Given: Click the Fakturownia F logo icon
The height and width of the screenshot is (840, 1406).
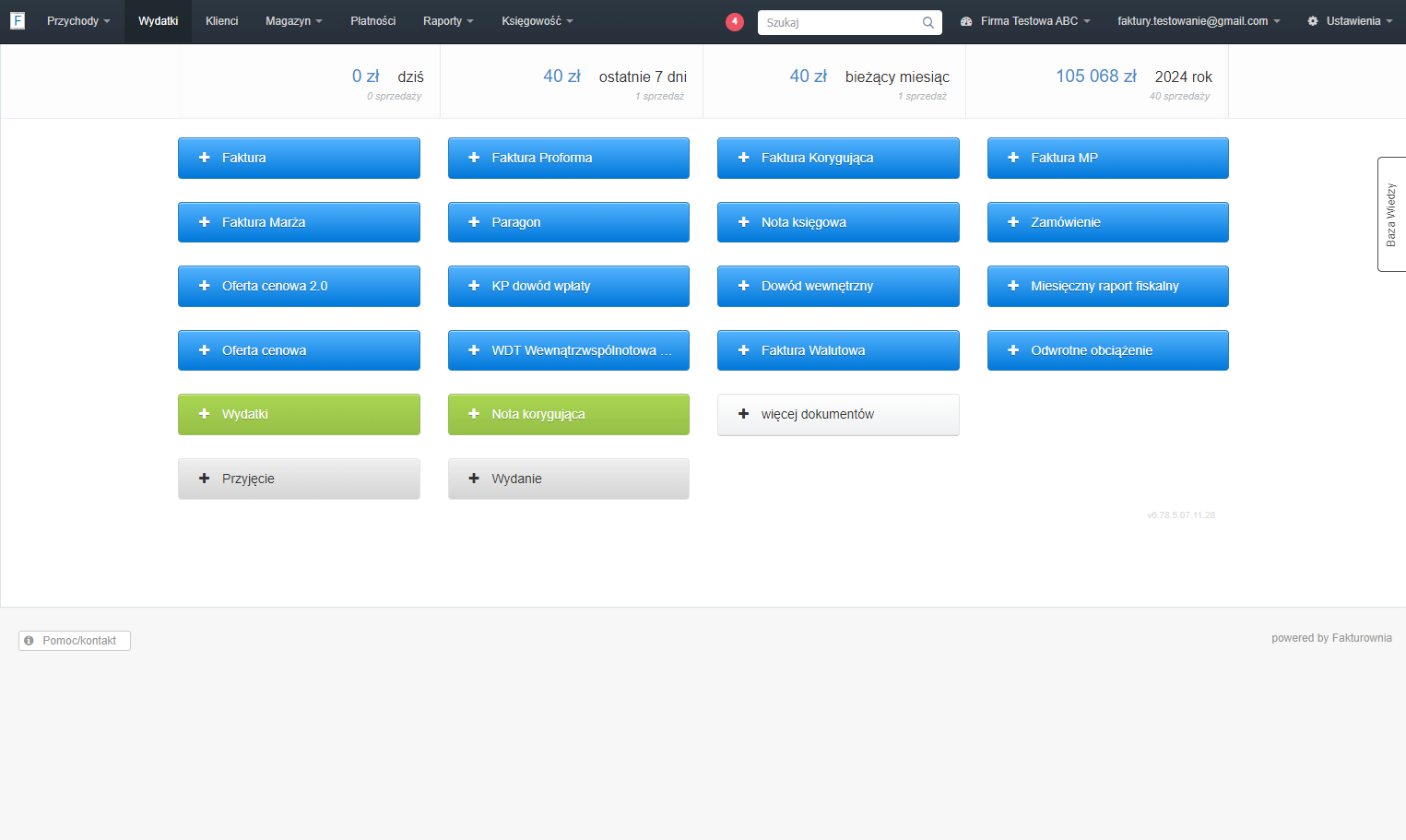Looking at the screenshot, I should 18,20.
